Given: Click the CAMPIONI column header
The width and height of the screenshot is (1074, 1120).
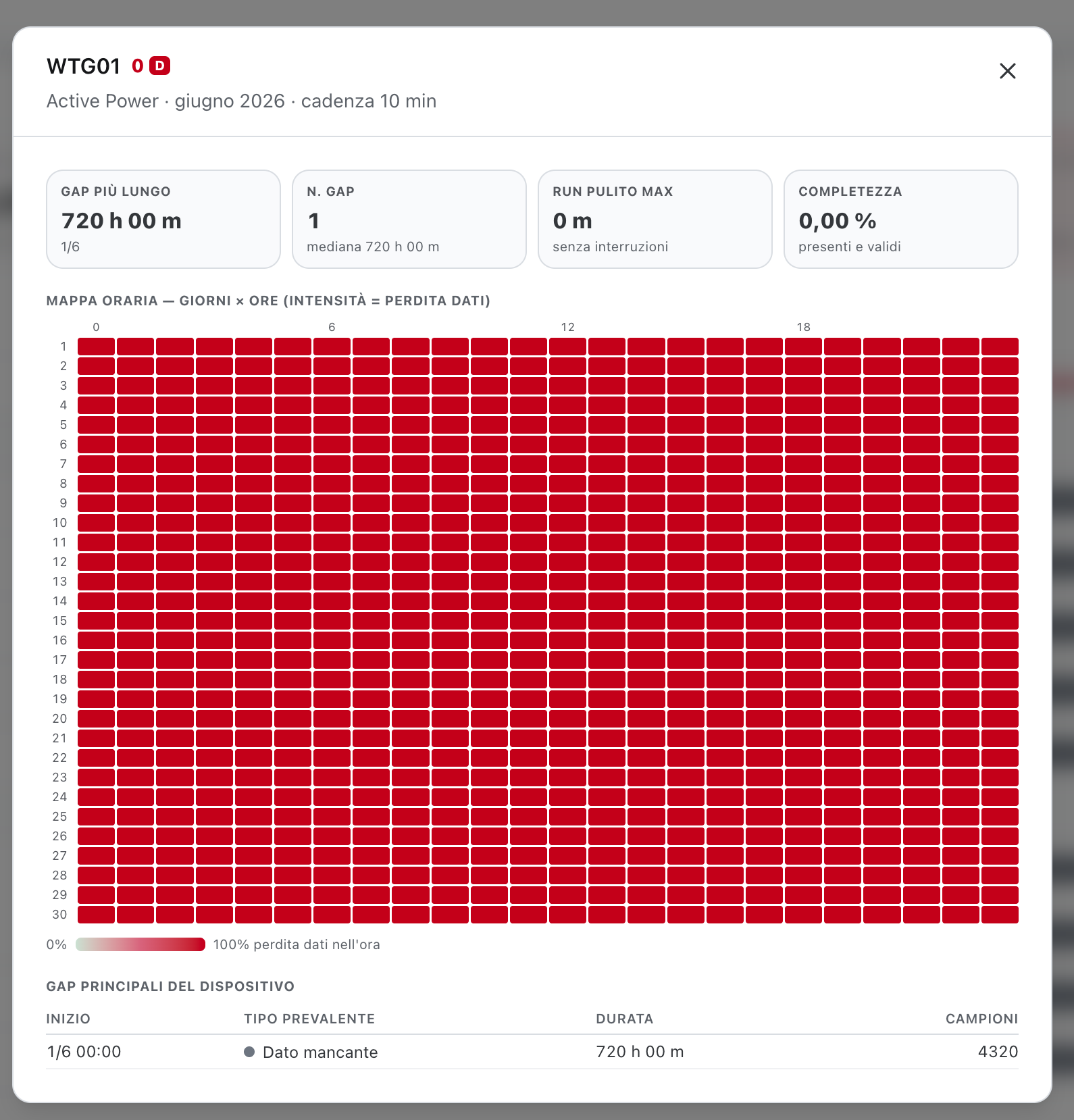Looking at the screenshot, I should coord(981,1019).
